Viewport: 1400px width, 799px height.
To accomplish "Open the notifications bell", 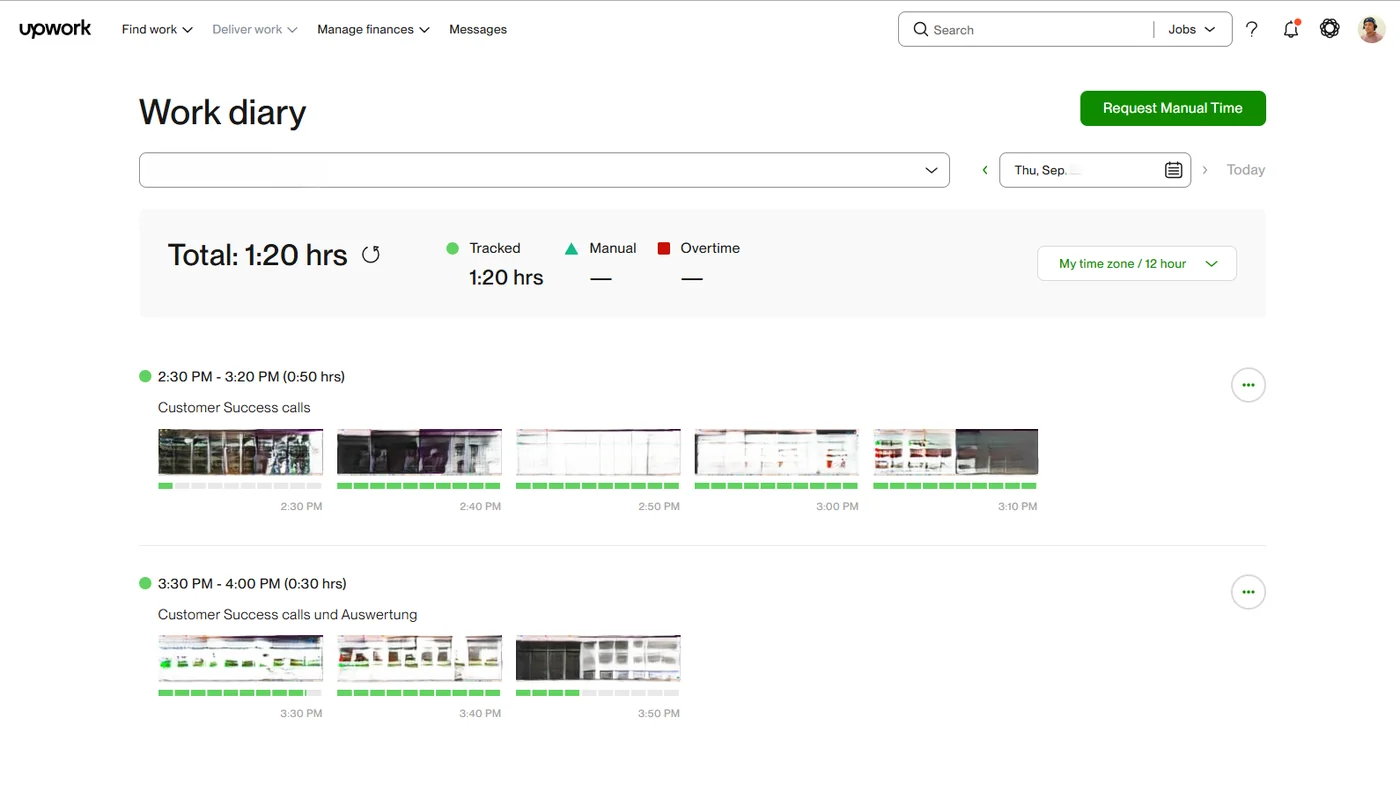I will pos(1291,29).
